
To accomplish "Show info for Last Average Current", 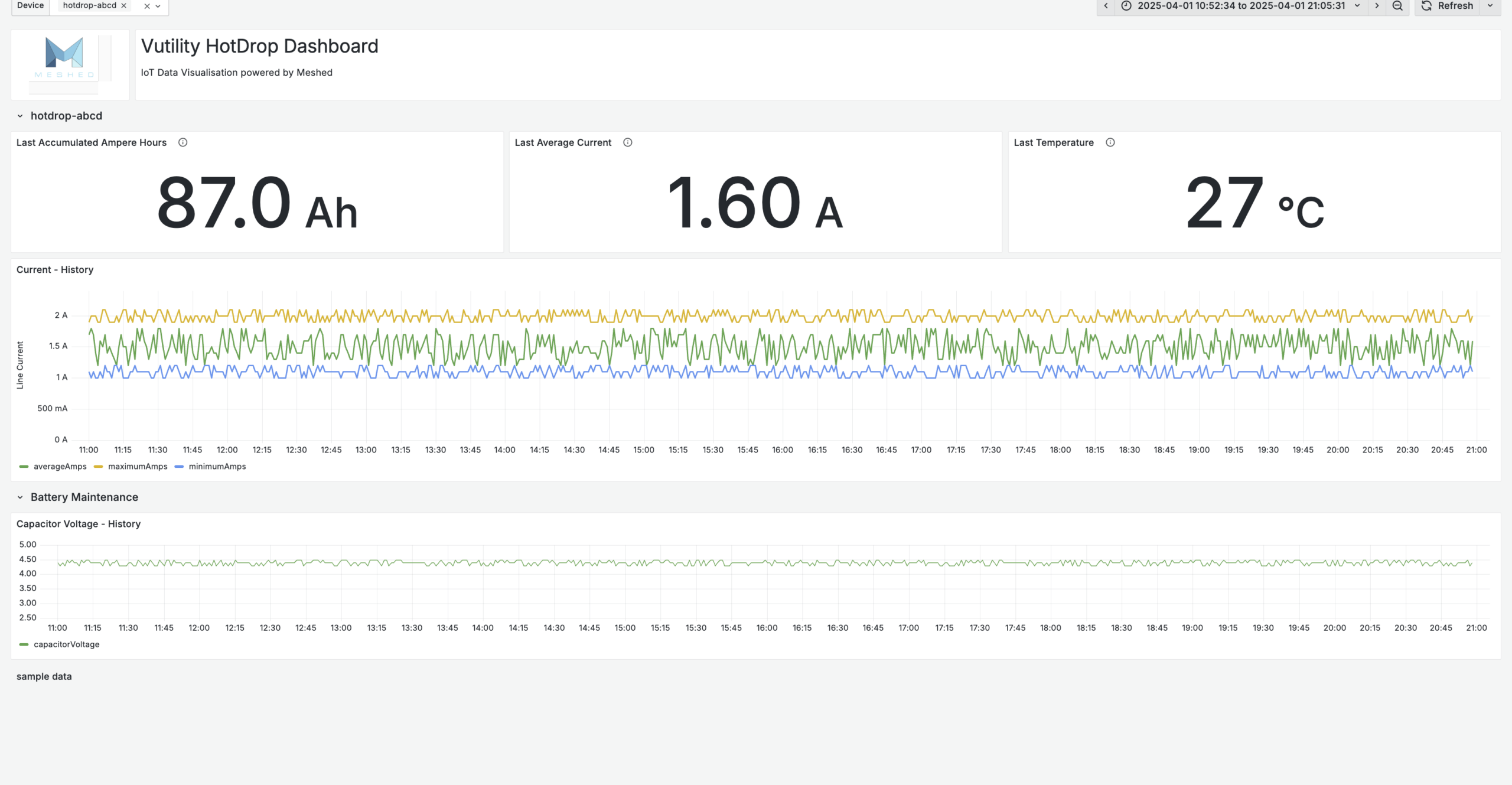I will click(628, 142).
